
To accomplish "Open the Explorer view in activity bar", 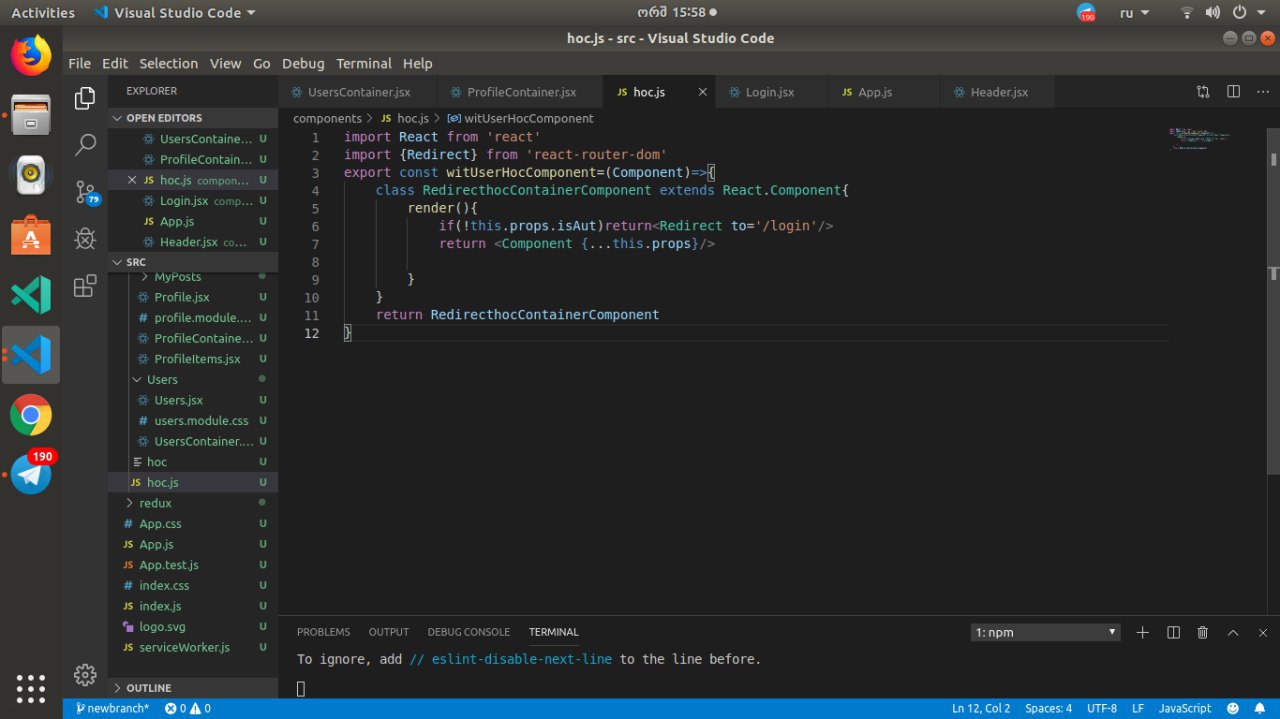I will [86, 98].
